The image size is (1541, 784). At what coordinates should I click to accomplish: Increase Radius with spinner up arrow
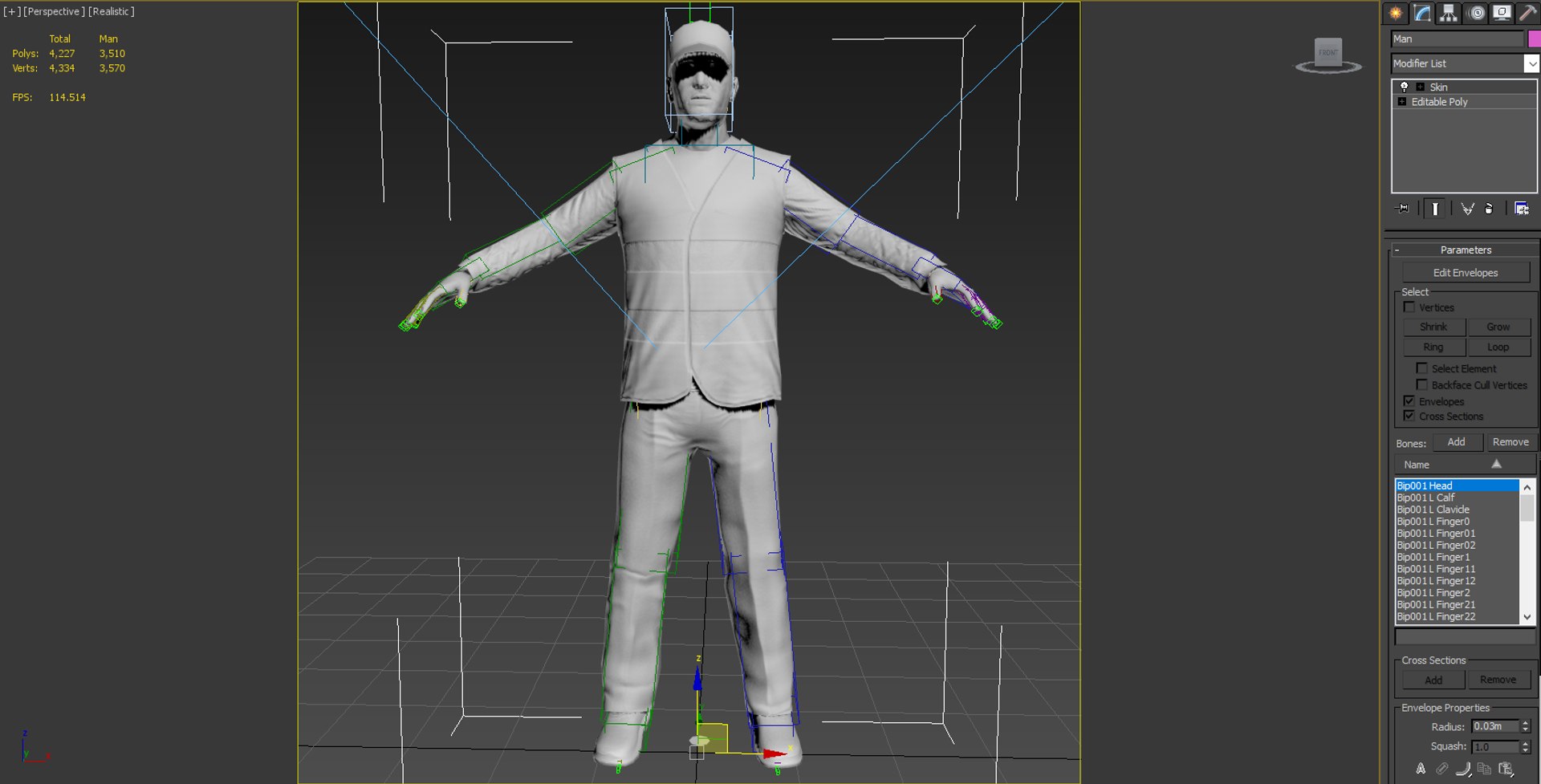tap(1526, 723)
